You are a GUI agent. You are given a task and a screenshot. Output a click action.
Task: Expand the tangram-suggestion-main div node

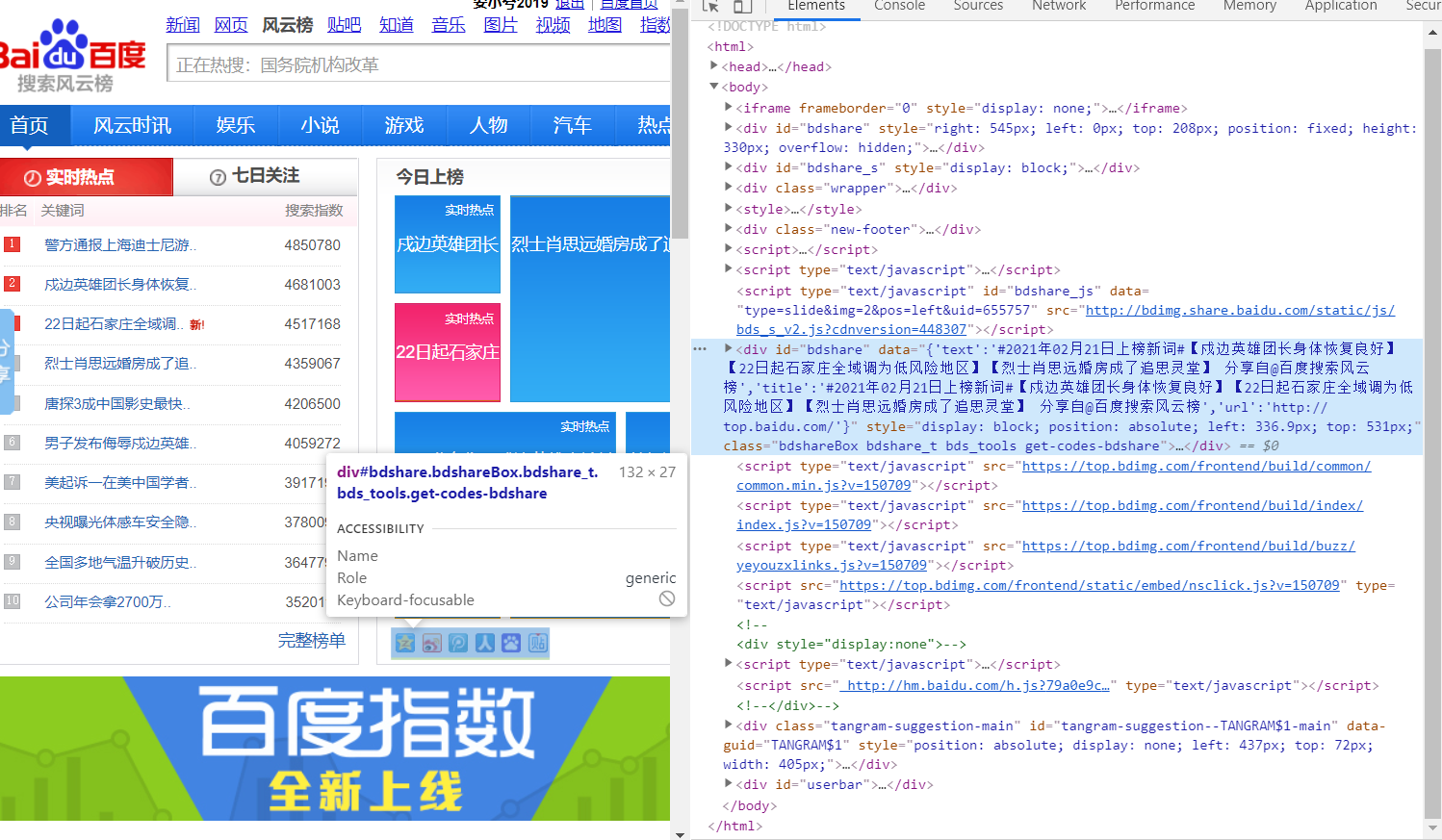(x=729, y=725)
